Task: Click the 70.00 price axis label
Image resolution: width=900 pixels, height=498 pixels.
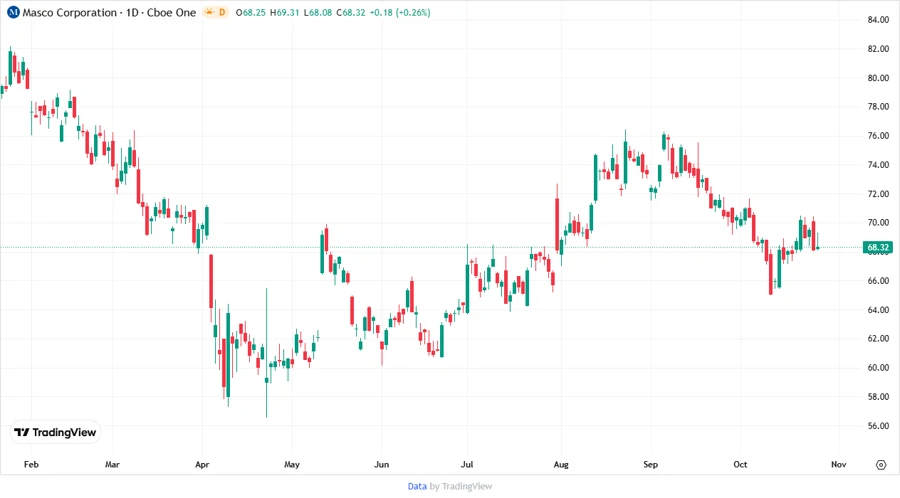Action: click(x=878, y=223)
